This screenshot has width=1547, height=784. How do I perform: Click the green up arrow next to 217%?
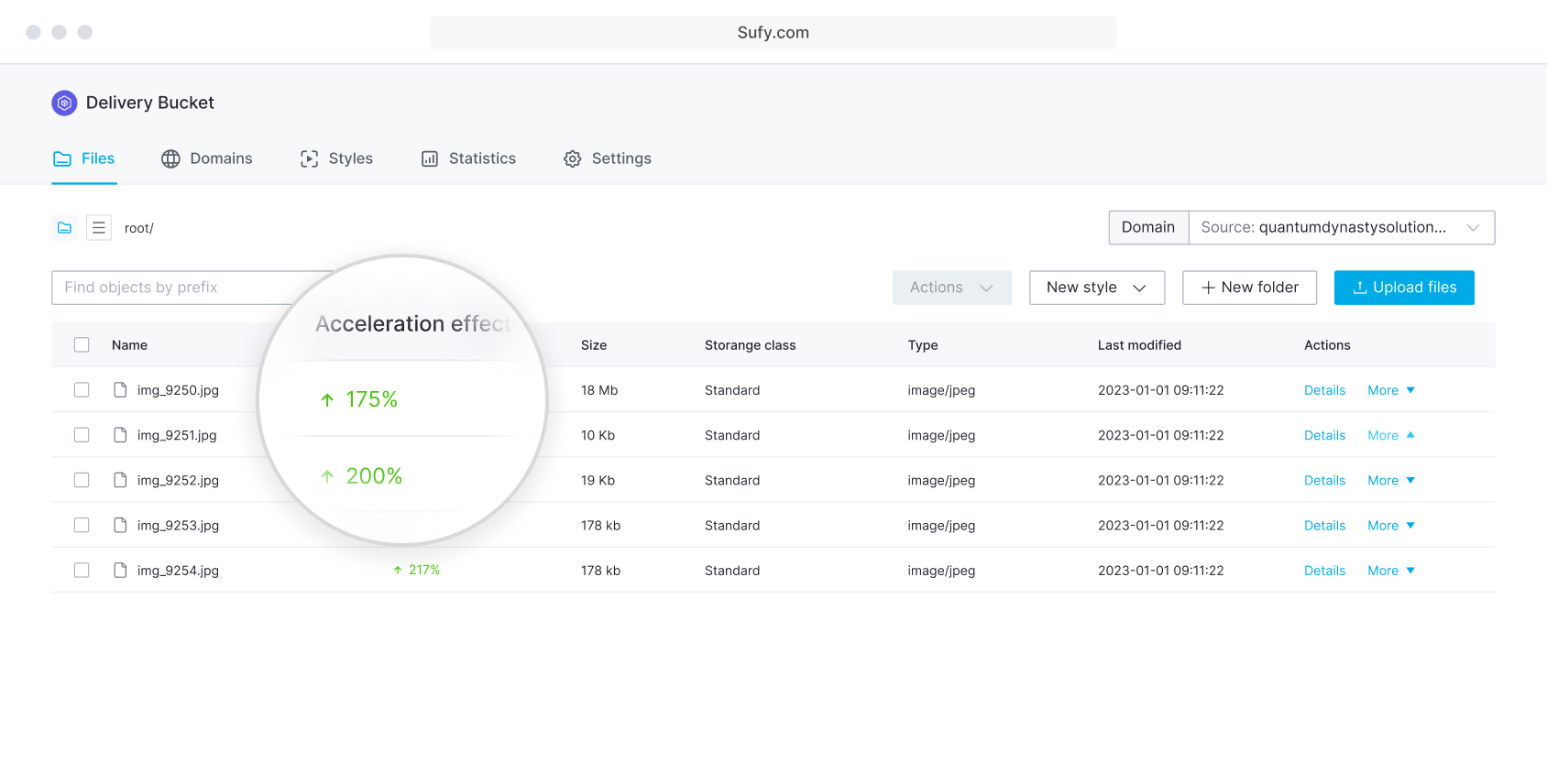tap(398, 570)
